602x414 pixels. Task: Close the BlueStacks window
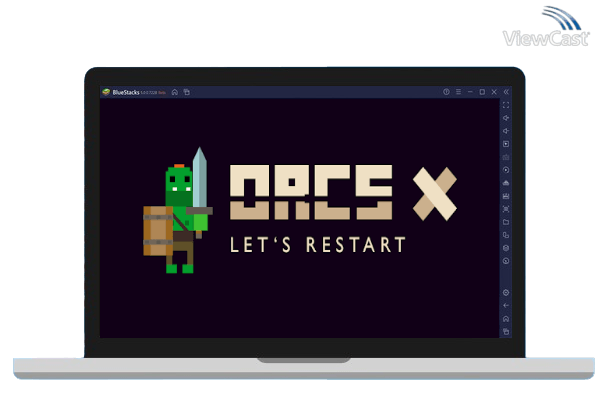(494, 92)
